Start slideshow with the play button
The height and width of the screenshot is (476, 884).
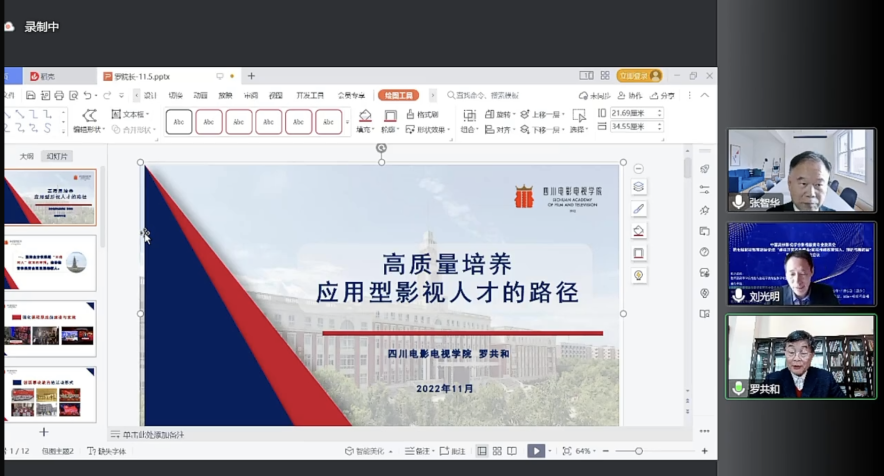536,451
